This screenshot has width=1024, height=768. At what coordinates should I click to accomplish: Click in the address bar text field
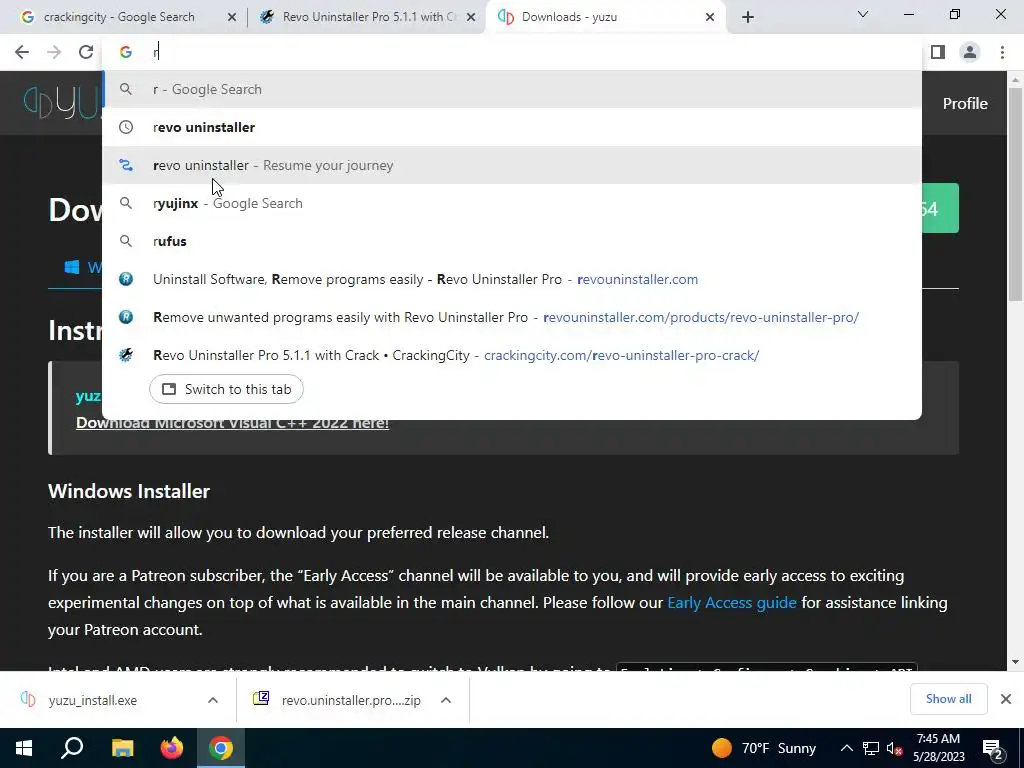(x=522, y=52)
